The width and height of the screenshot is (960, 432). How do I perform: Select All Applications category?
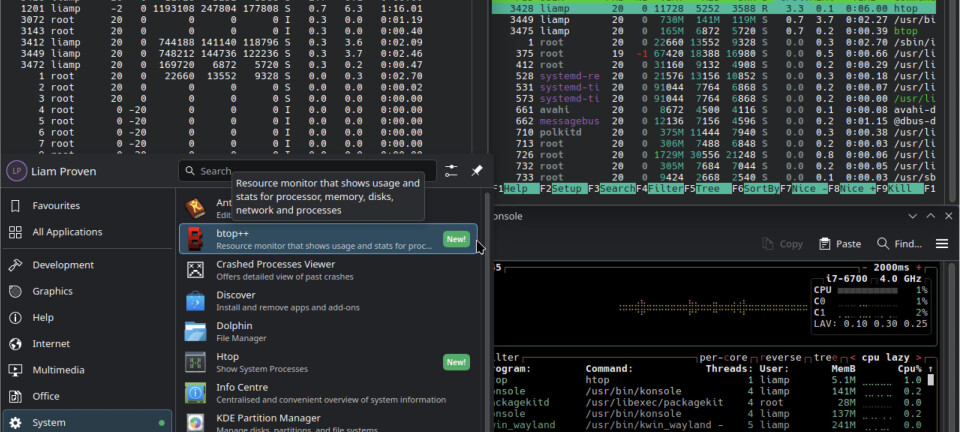click(87, 232)
